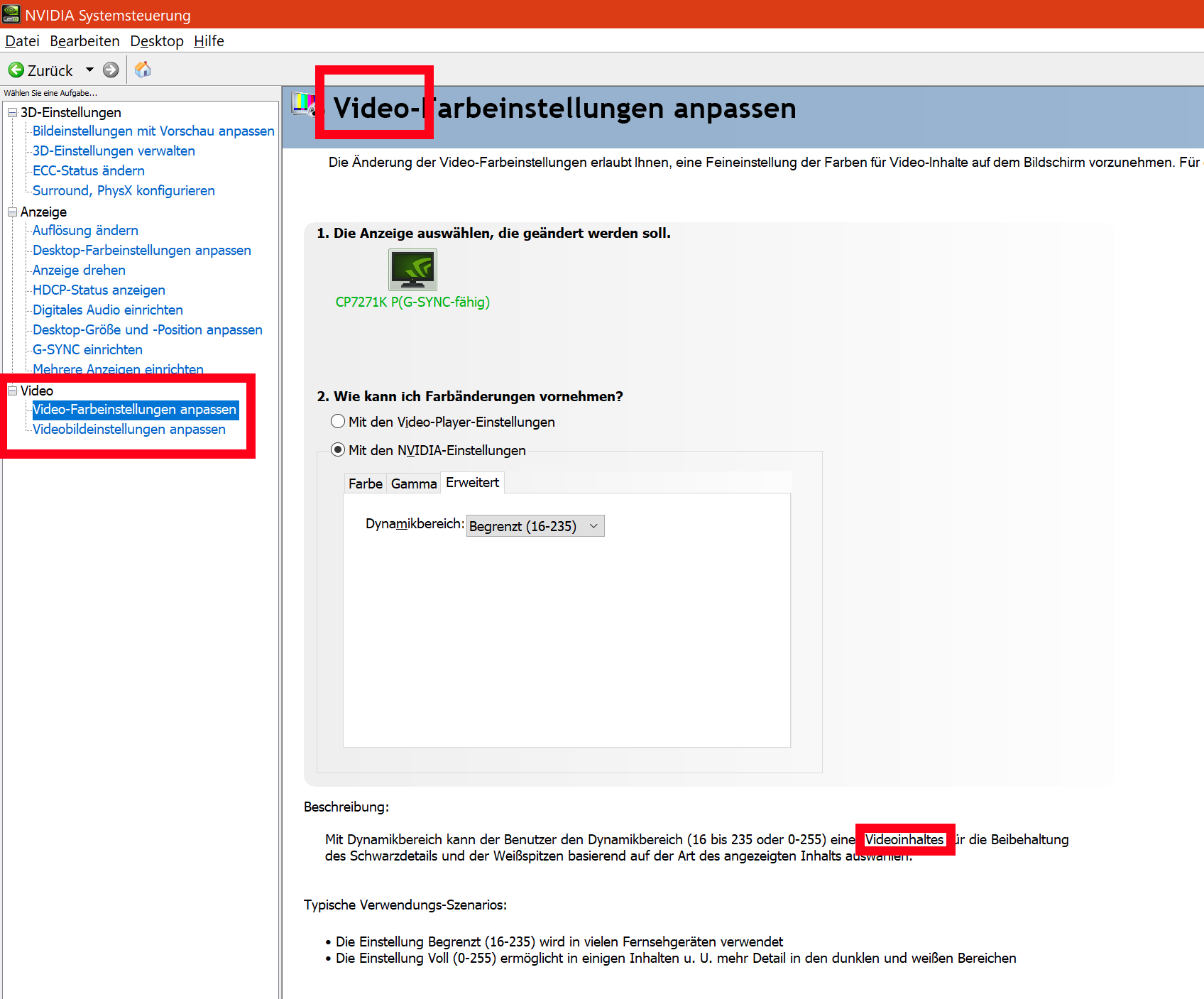Click the 'Video' category label

(37, 391)
